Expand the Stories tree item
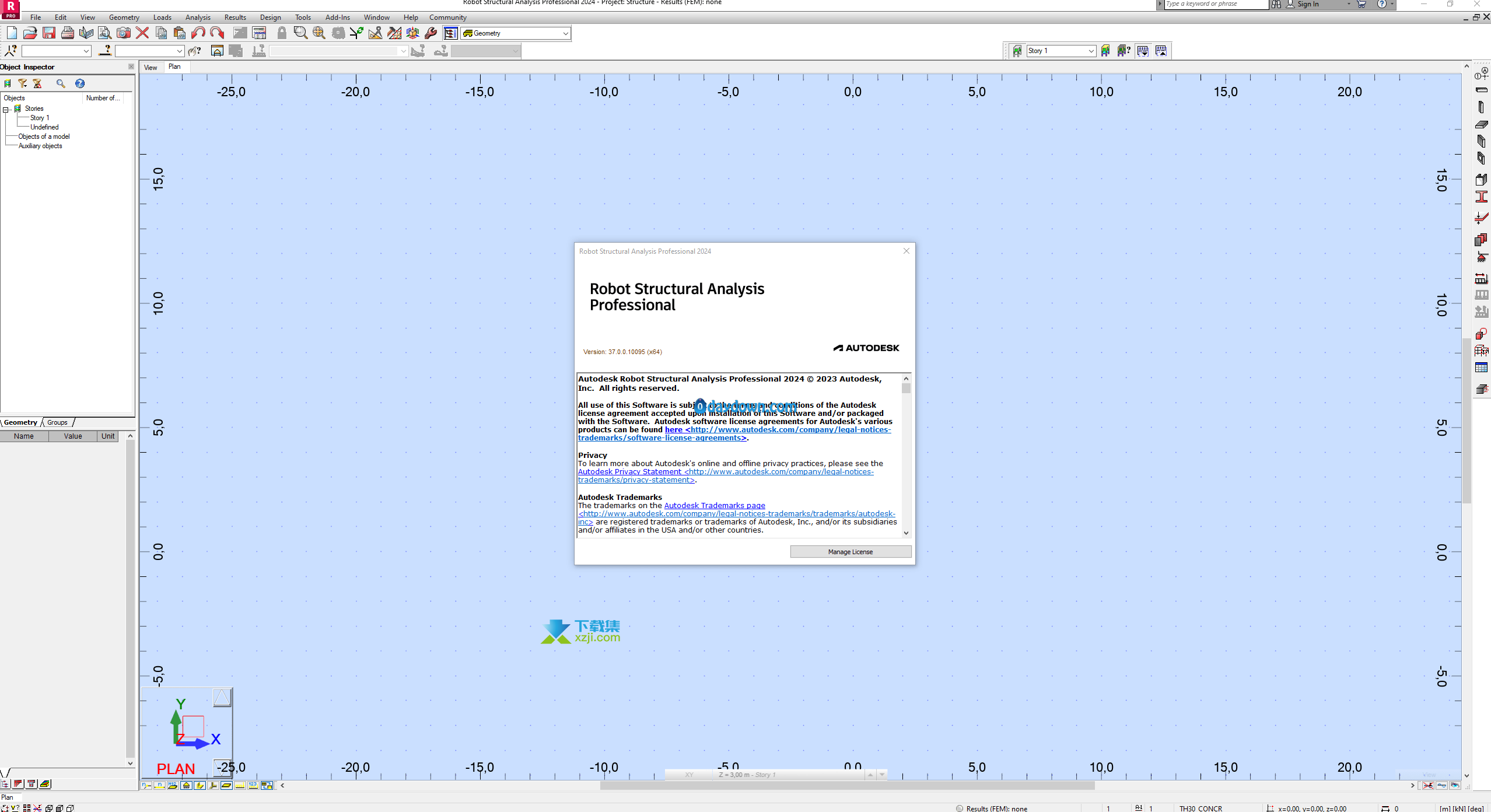Viewport: 1491px width, 812px height. 8,109
